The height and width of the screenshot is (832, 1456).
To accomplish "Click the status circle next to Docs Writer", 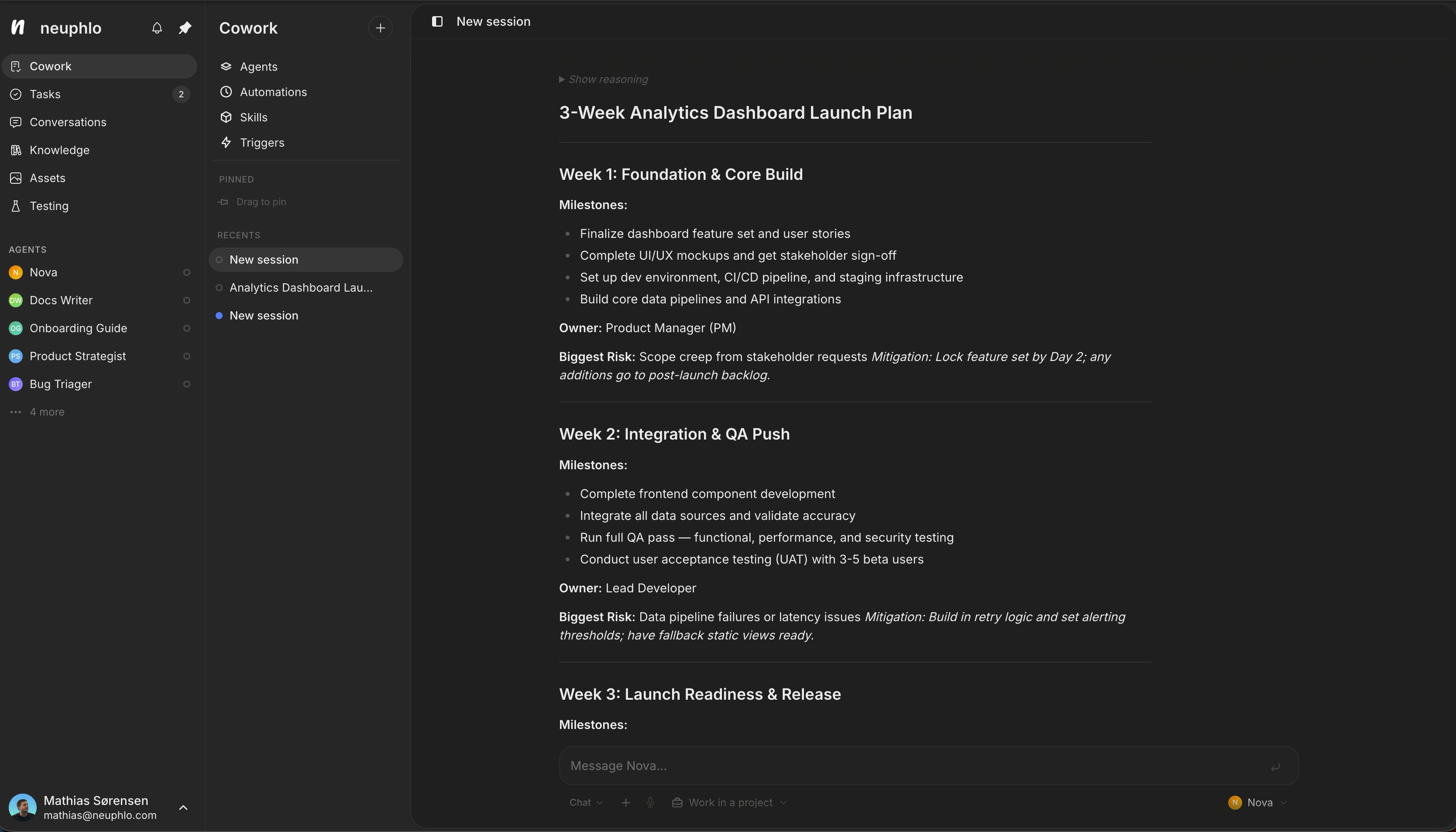I will click(186, 301).
